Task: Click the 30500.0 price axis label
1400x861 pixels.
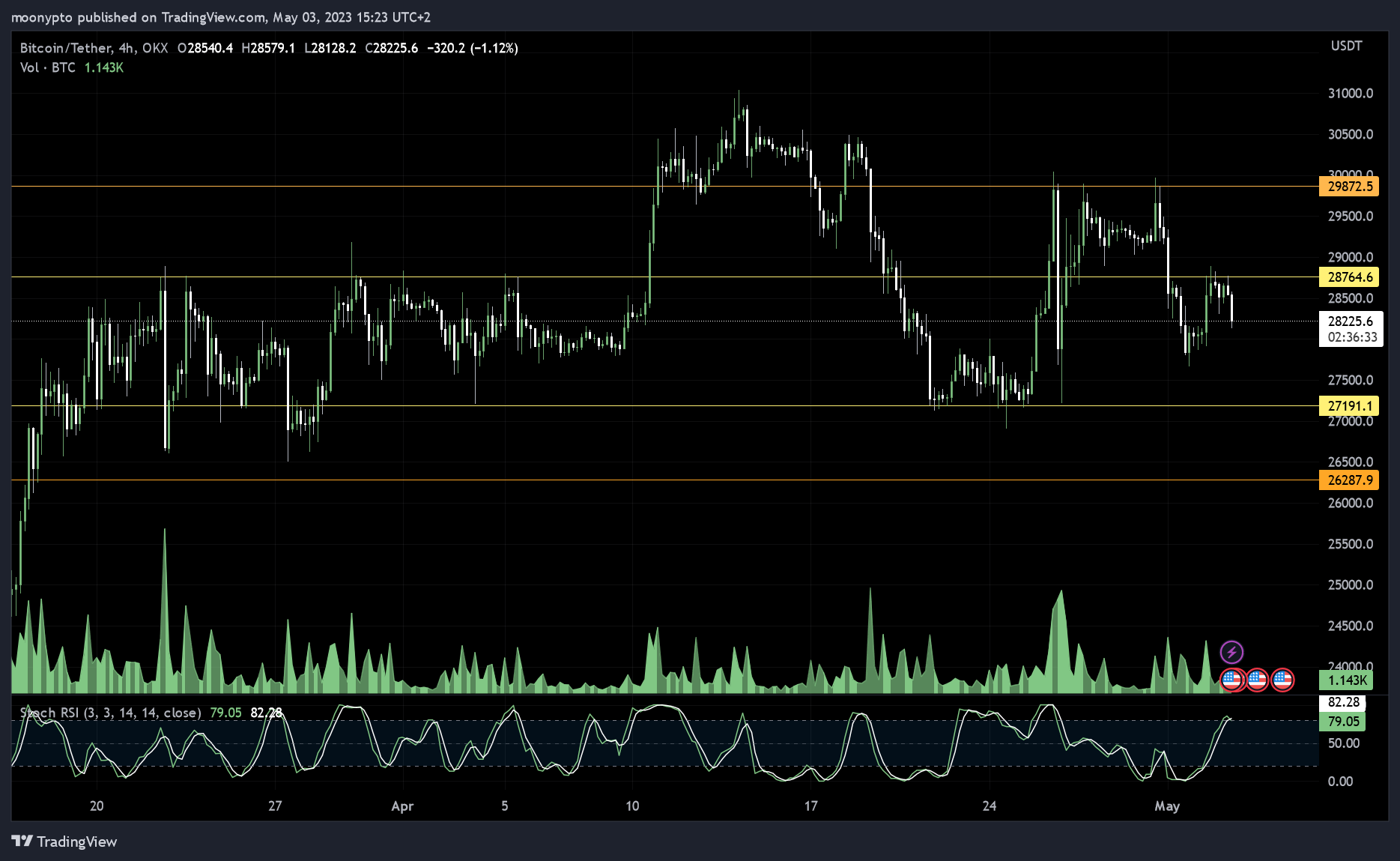Action: [x=1351, y=135]
